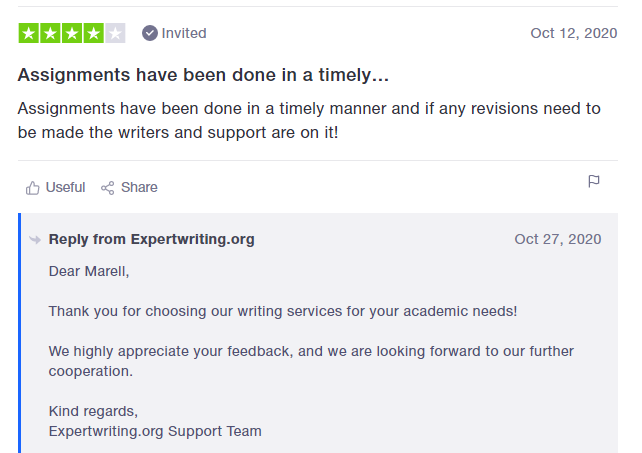Open the review title 'Assignments have been done'
This screenshot has width=642, height=453.
203,75
